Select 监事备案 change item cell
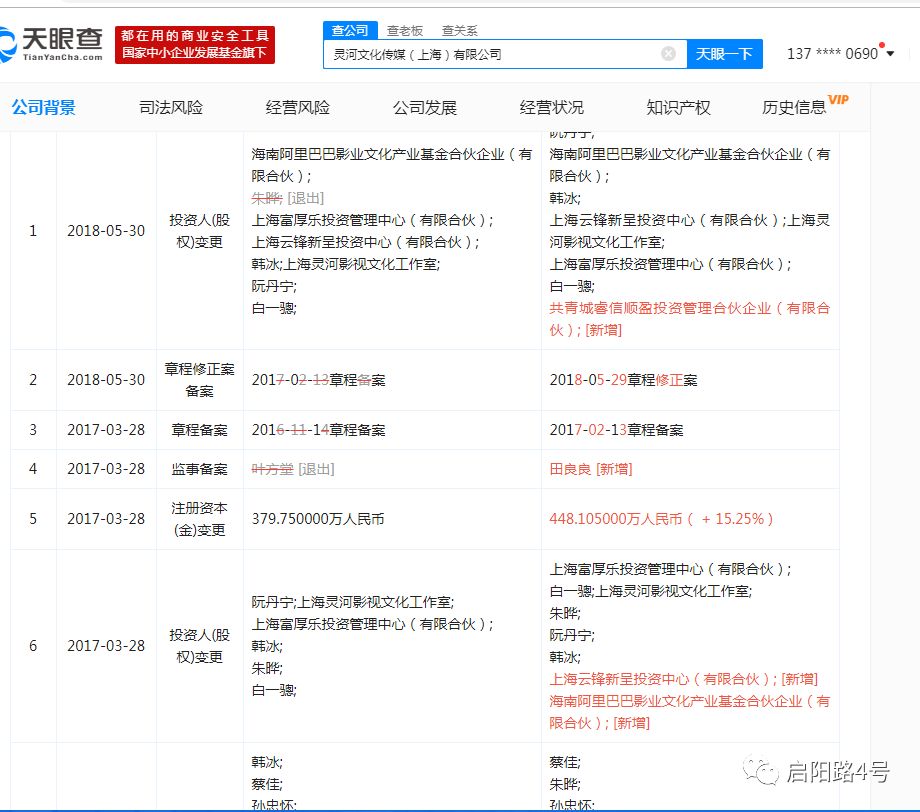This screenshot has height=812, width=920. (x=199, y=469)
